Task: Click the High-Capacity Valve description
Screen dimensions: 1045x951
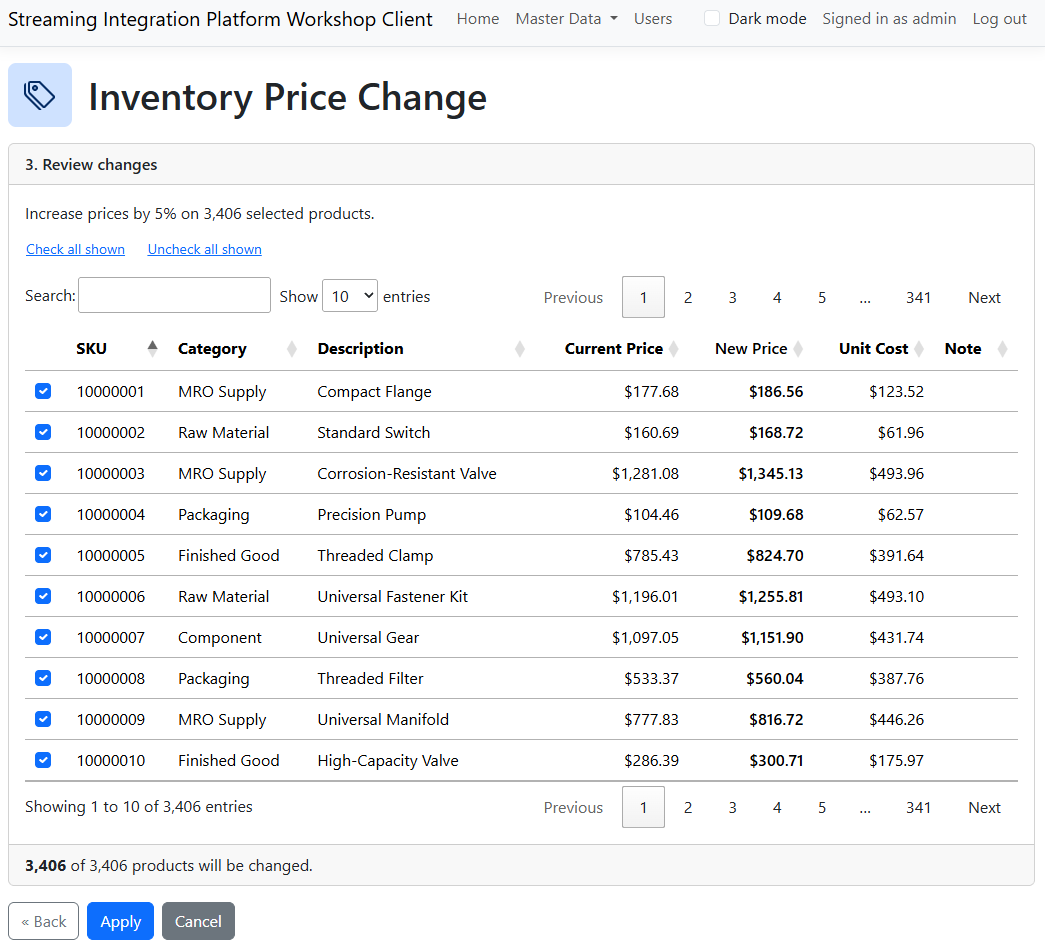Action: tap(388, 760)
